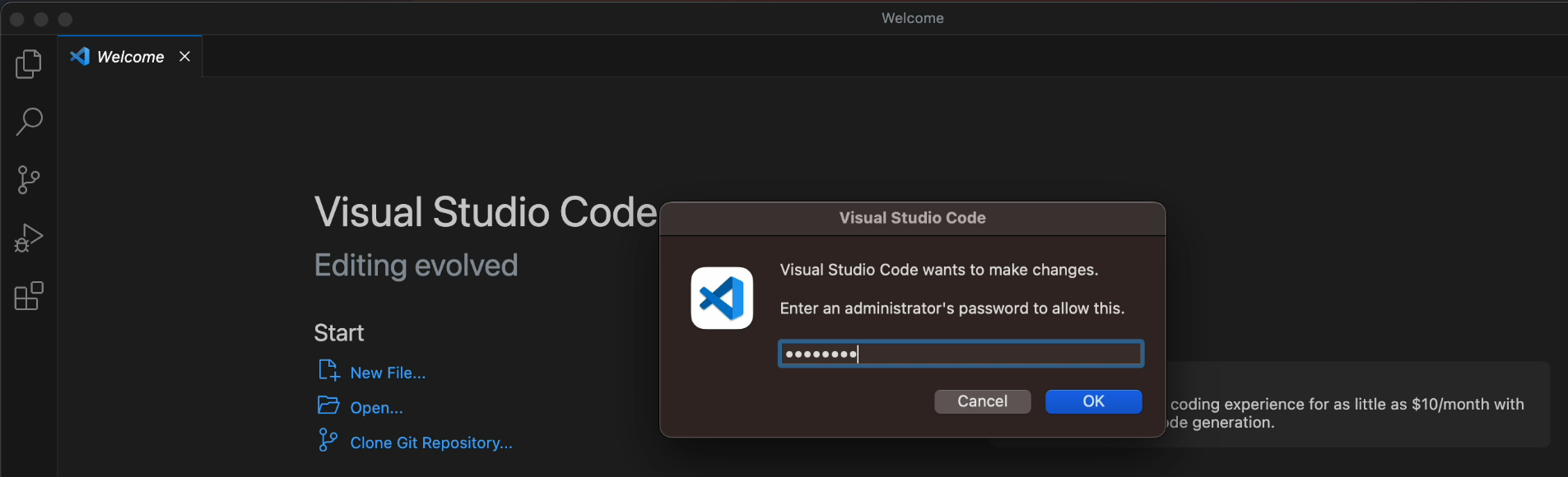Screen dimensions: 1568x477
Task: Click the Clone Git Repository... link
Action: tap(430, 442)
